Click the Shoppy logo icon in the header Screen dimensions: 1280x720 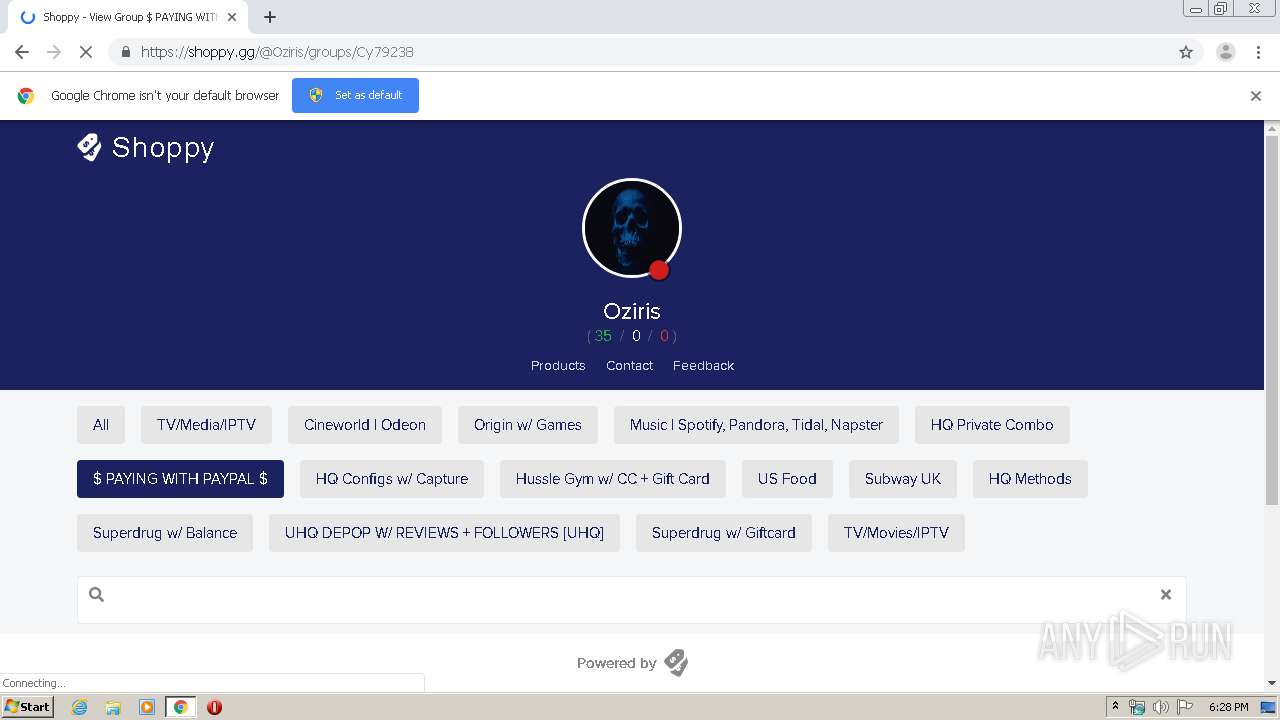90,147
